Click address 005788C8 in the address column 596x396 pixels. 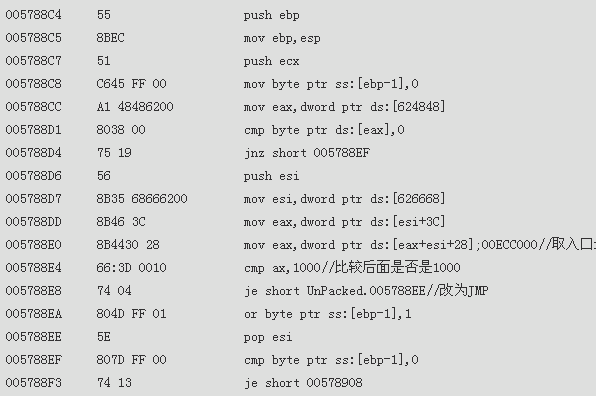[x=33, y=84]
